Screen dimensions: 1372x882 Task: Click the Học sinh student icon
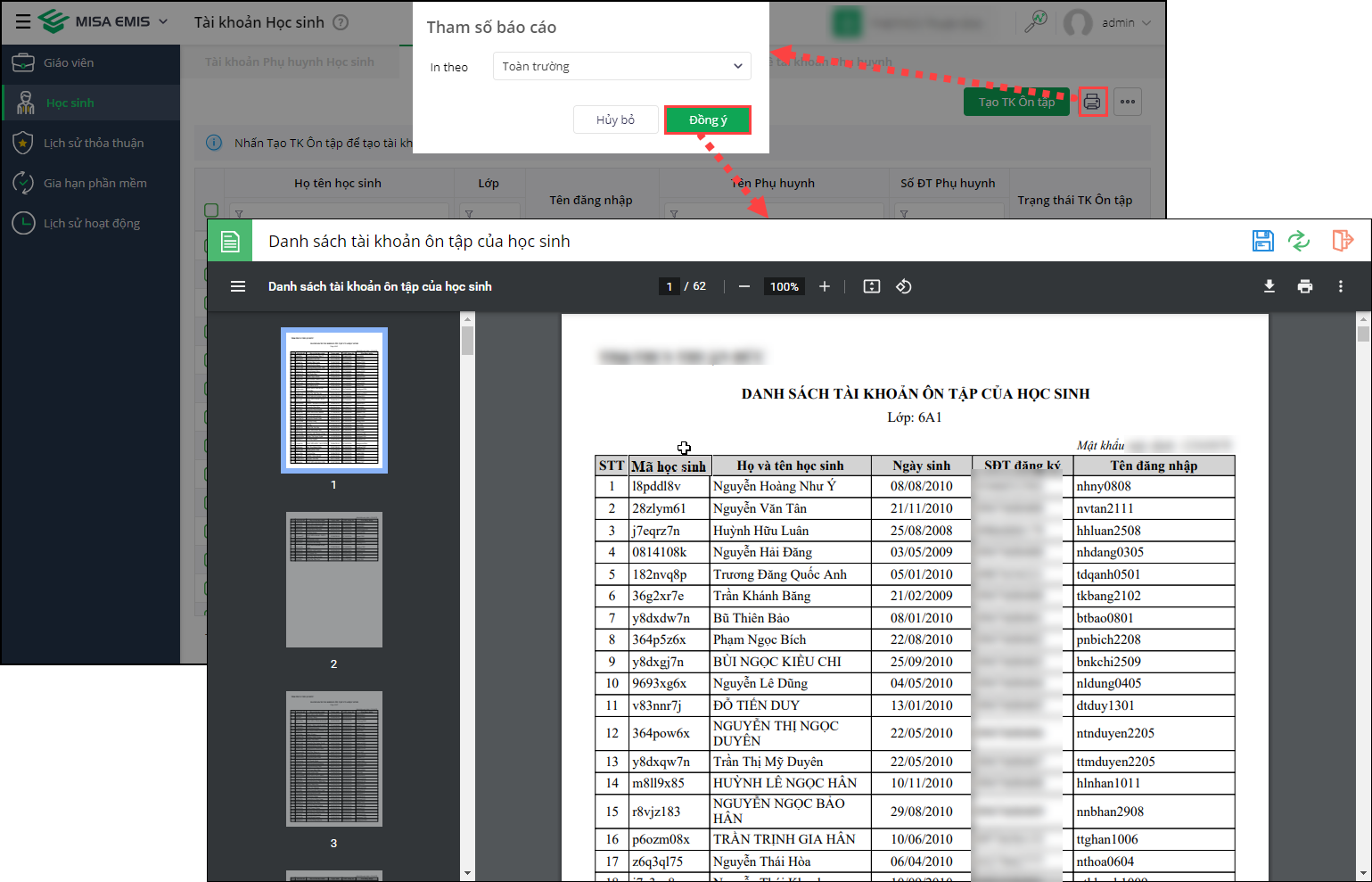pos(25,103)
